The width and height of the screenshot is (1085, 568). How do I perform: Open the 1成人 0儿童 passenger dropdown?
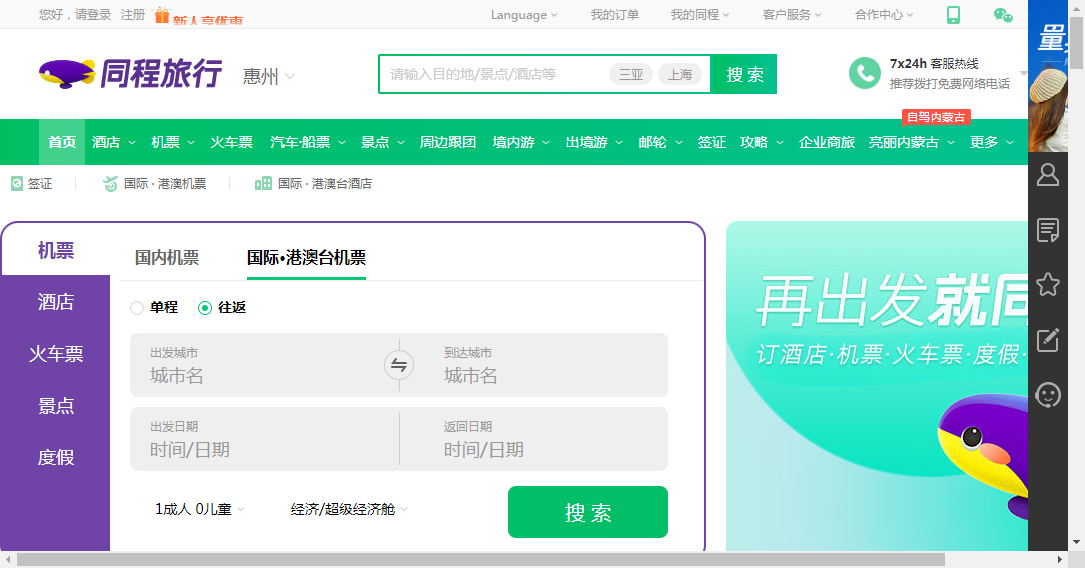[199, 510]
